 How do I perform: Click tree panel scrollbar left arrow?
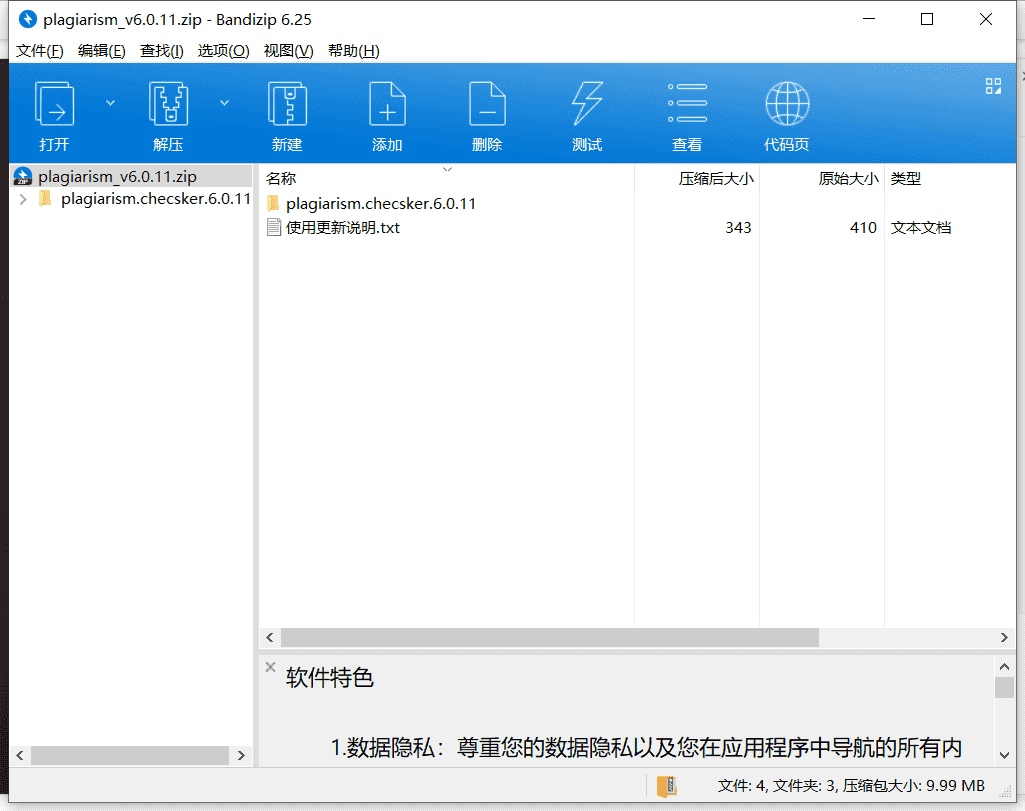[20, 755]
